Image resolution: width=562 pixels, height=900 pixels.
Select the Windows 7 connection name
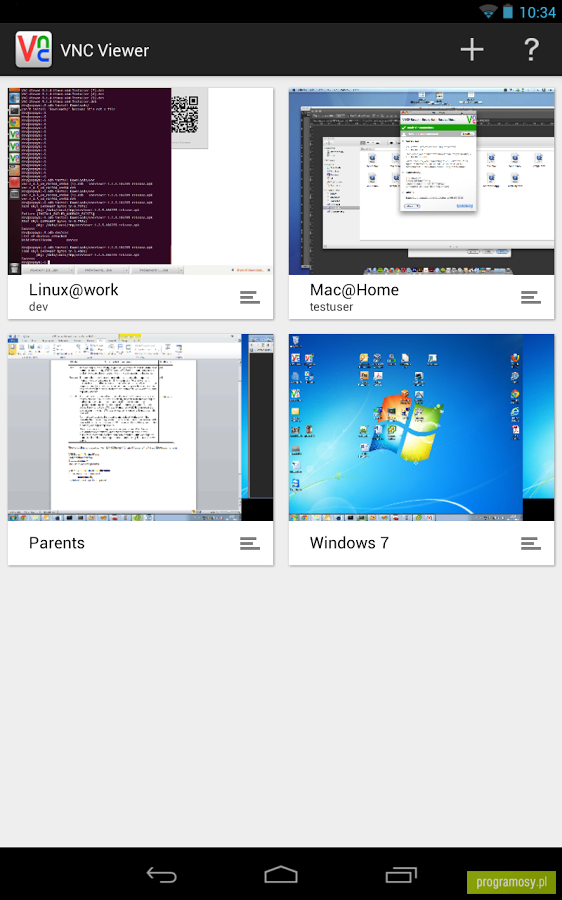click(349, 543)
